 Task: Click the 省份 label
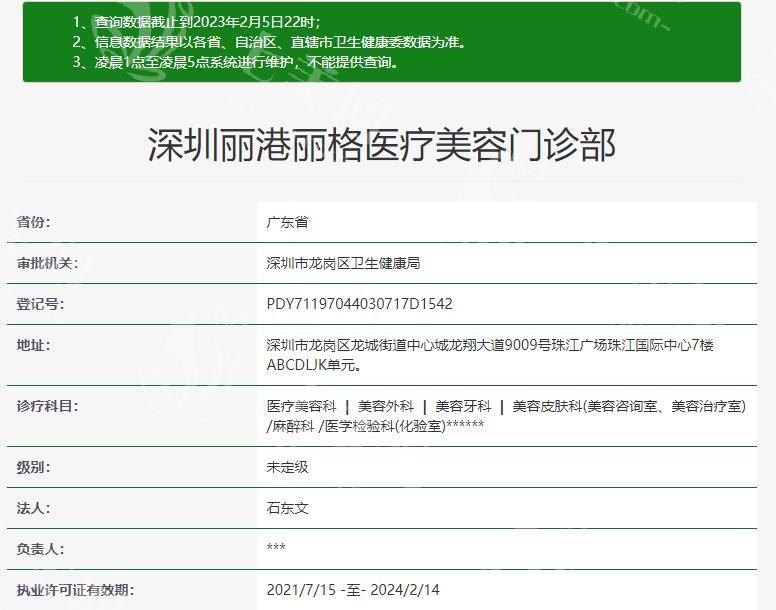(33, 222)
